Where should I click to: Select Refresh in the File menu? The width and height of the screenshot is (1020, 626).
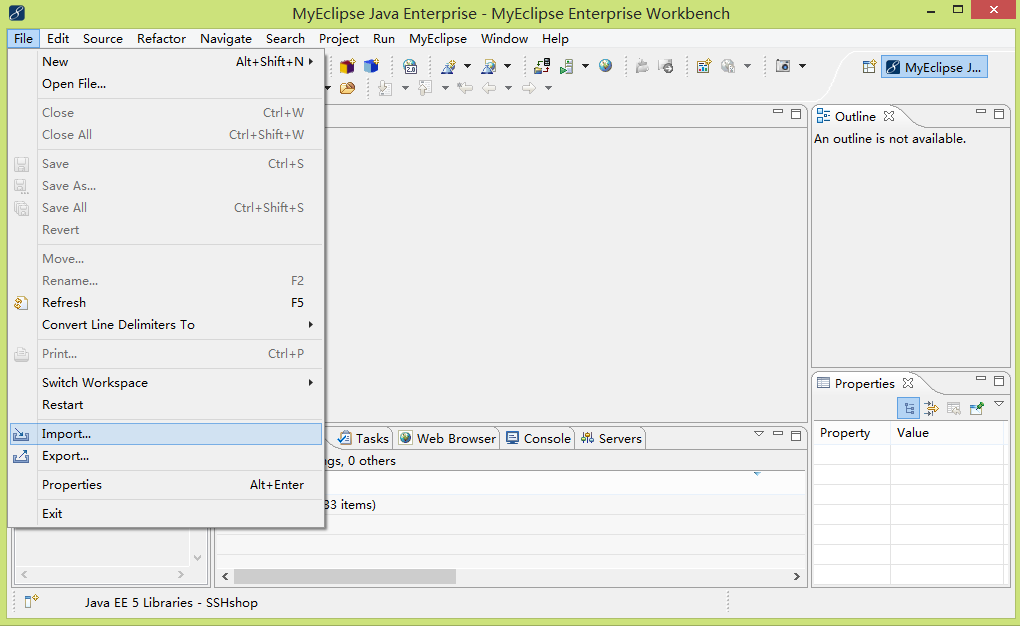pos(166,303)
